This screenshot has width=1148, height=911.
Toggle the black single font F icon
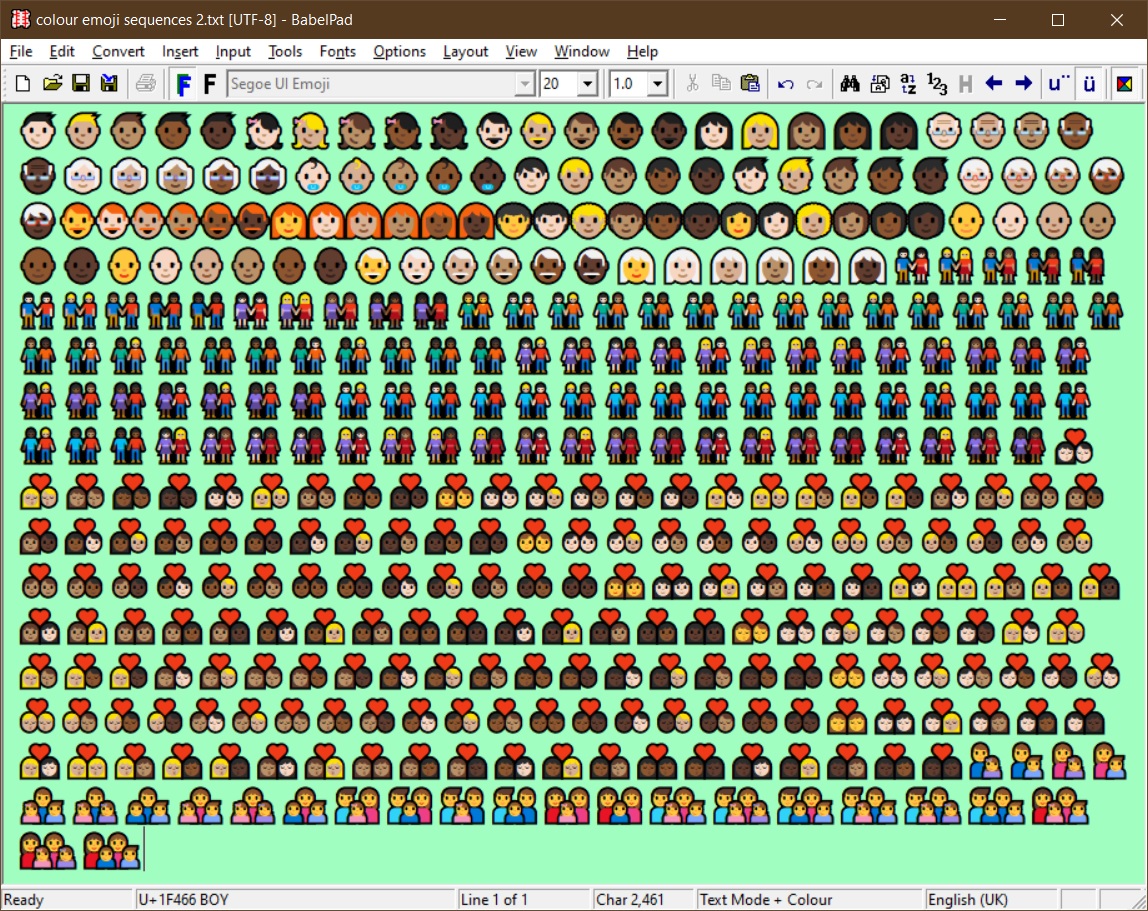(209, 84)
